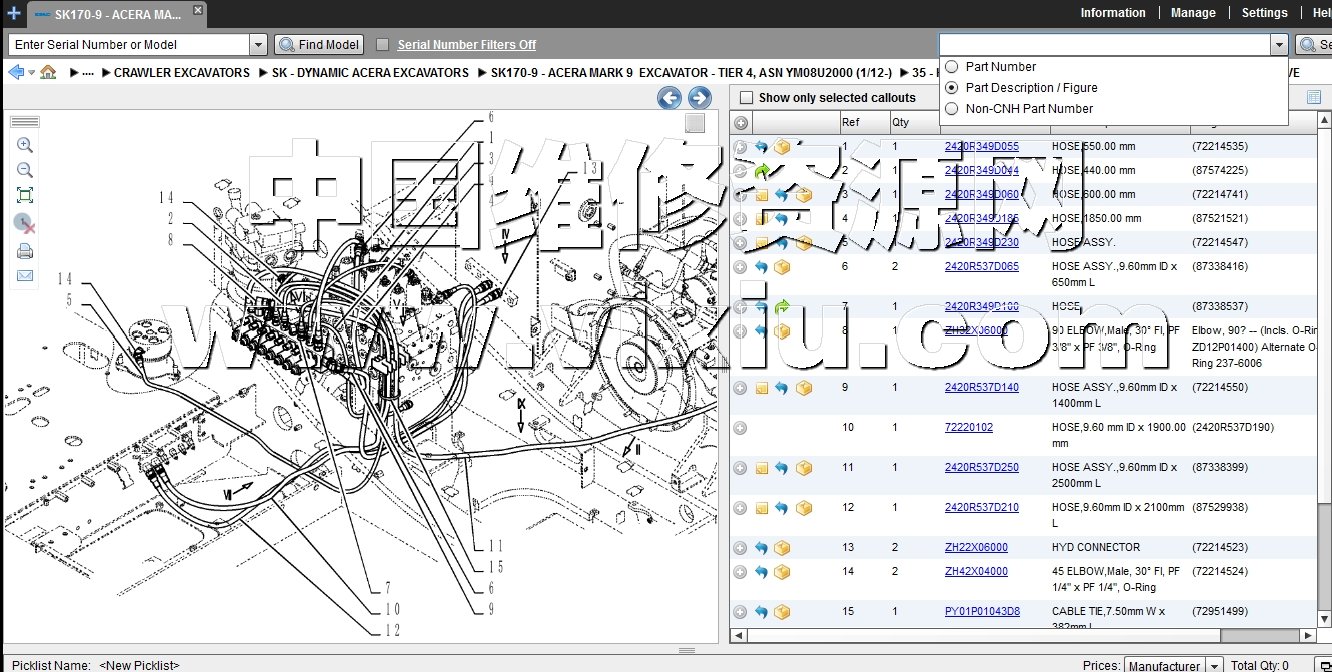The image size is (1332, 672).
Task: Open the Settings menu
Action: (1264, 13)
